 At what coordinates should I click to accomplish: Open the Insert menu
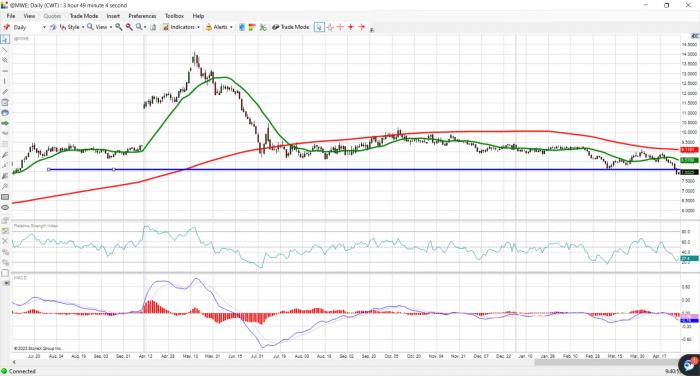tap(113, 16)
